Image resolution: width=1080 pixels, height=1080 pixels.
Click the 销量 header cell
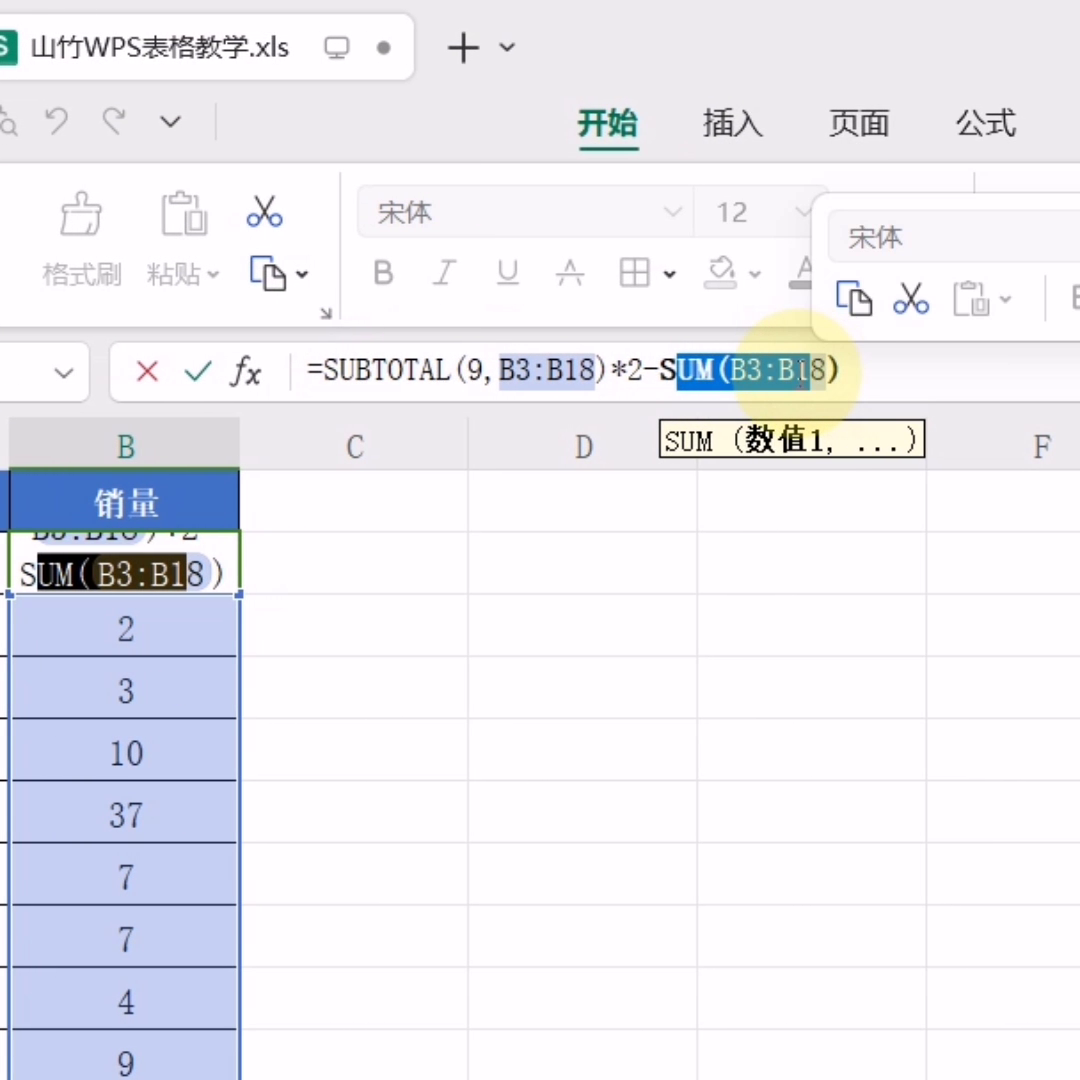coord(125,501)
